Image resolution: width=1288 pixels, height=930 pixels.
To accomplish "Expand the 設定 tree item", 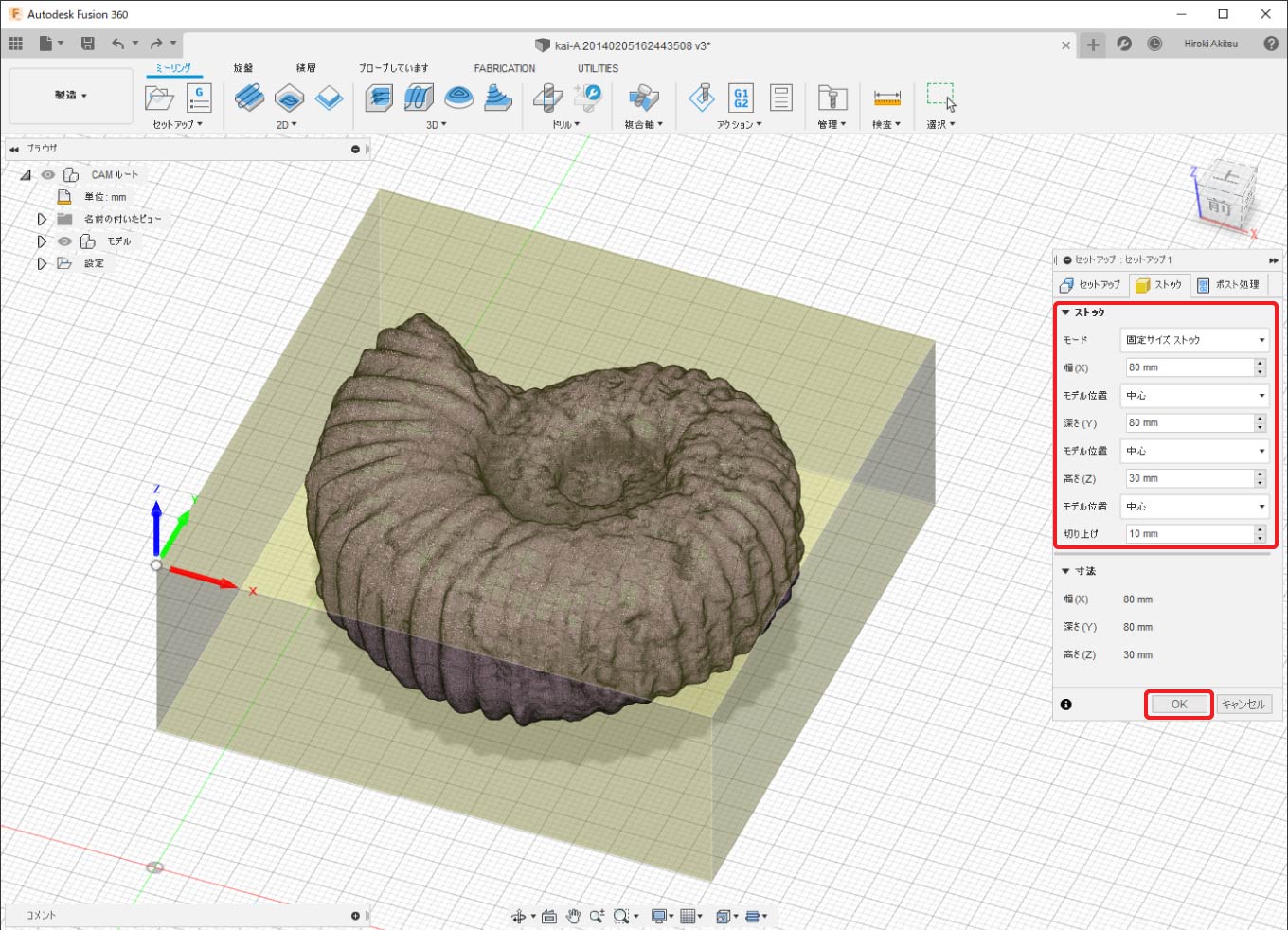I will tap(42, 263).
